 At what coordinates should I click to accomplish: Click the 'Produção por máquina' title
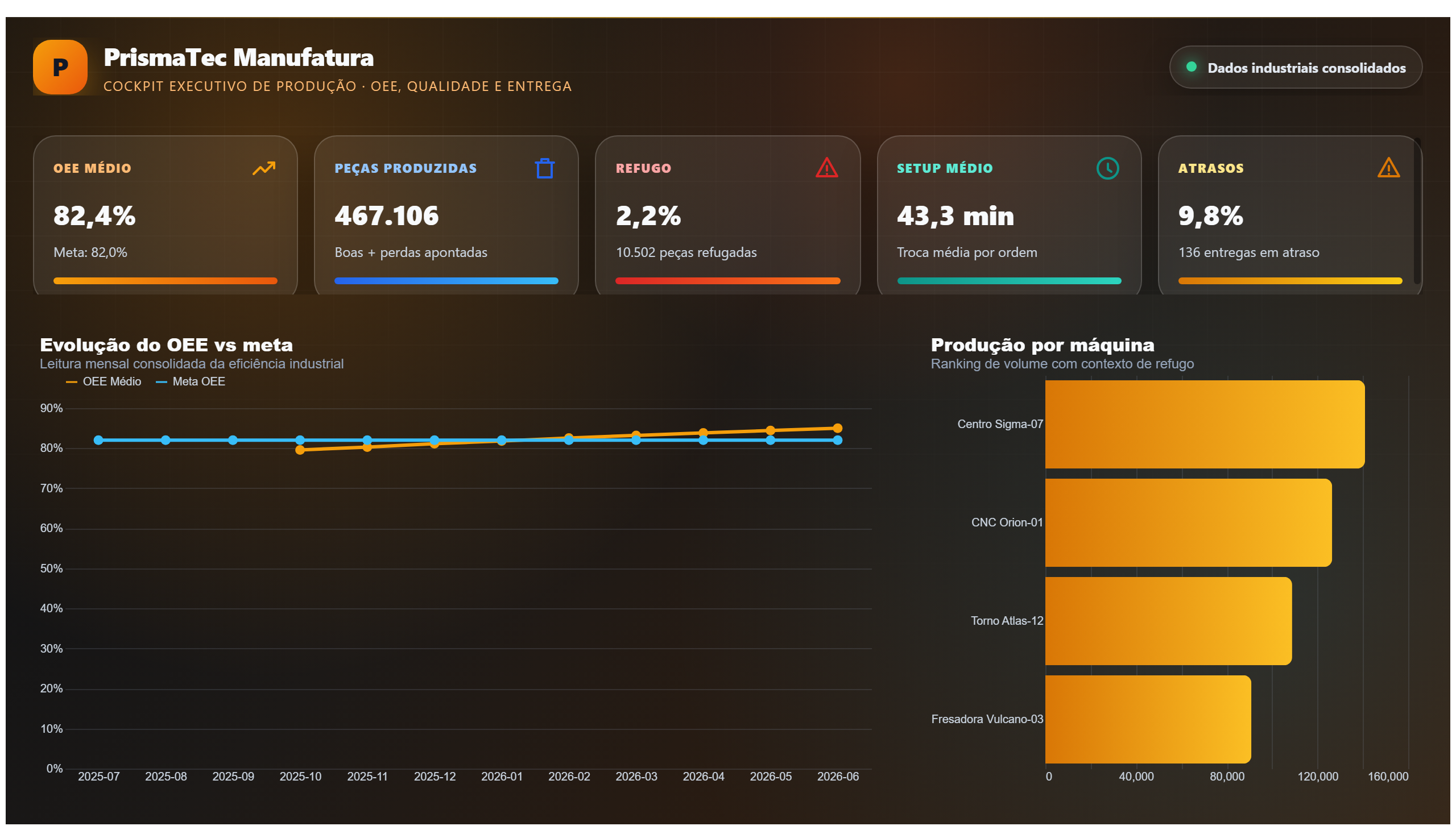click(x=1043, y=345)
